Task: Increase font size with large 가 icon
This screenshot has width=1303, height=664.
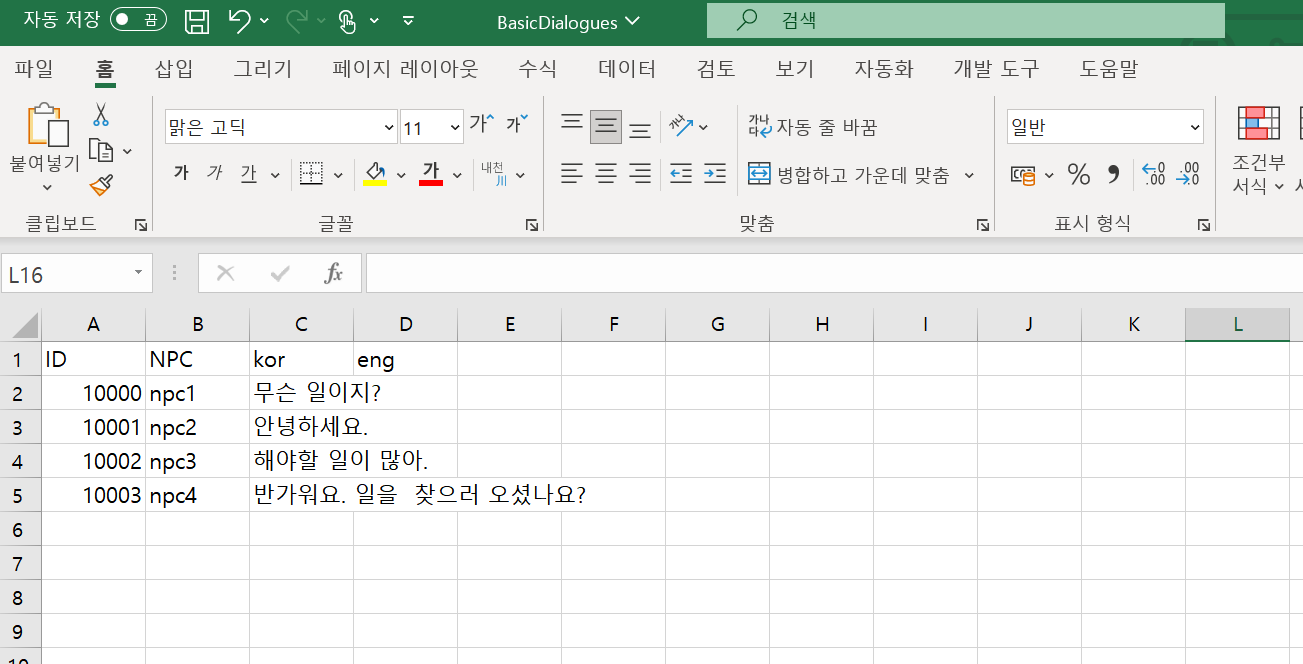Action: tap(481, 124)
